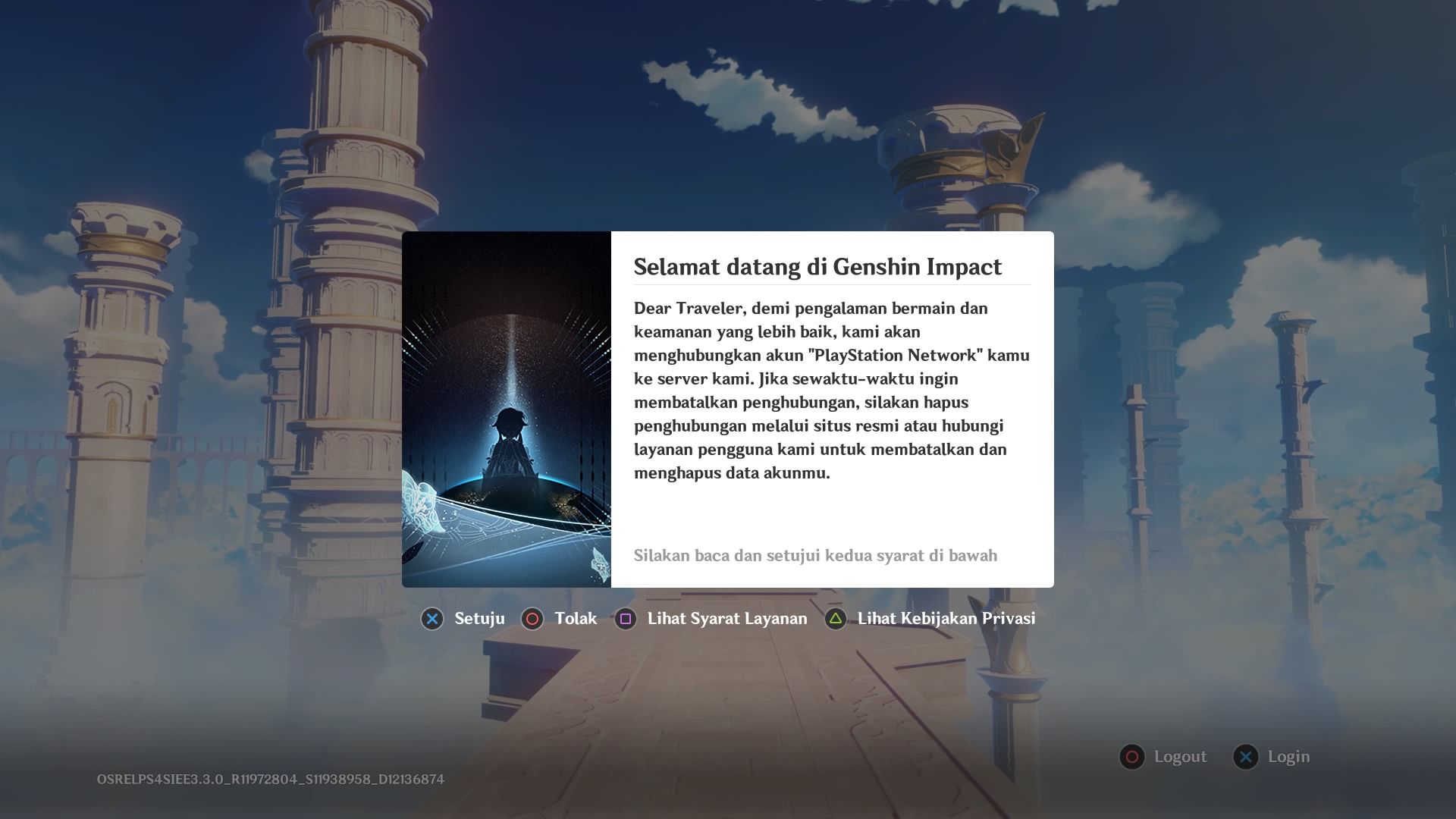The width and height of the screenshot is (1456, 819).
Task: Click the "PlayStation Network" text in the message
Action: [895, 356]
